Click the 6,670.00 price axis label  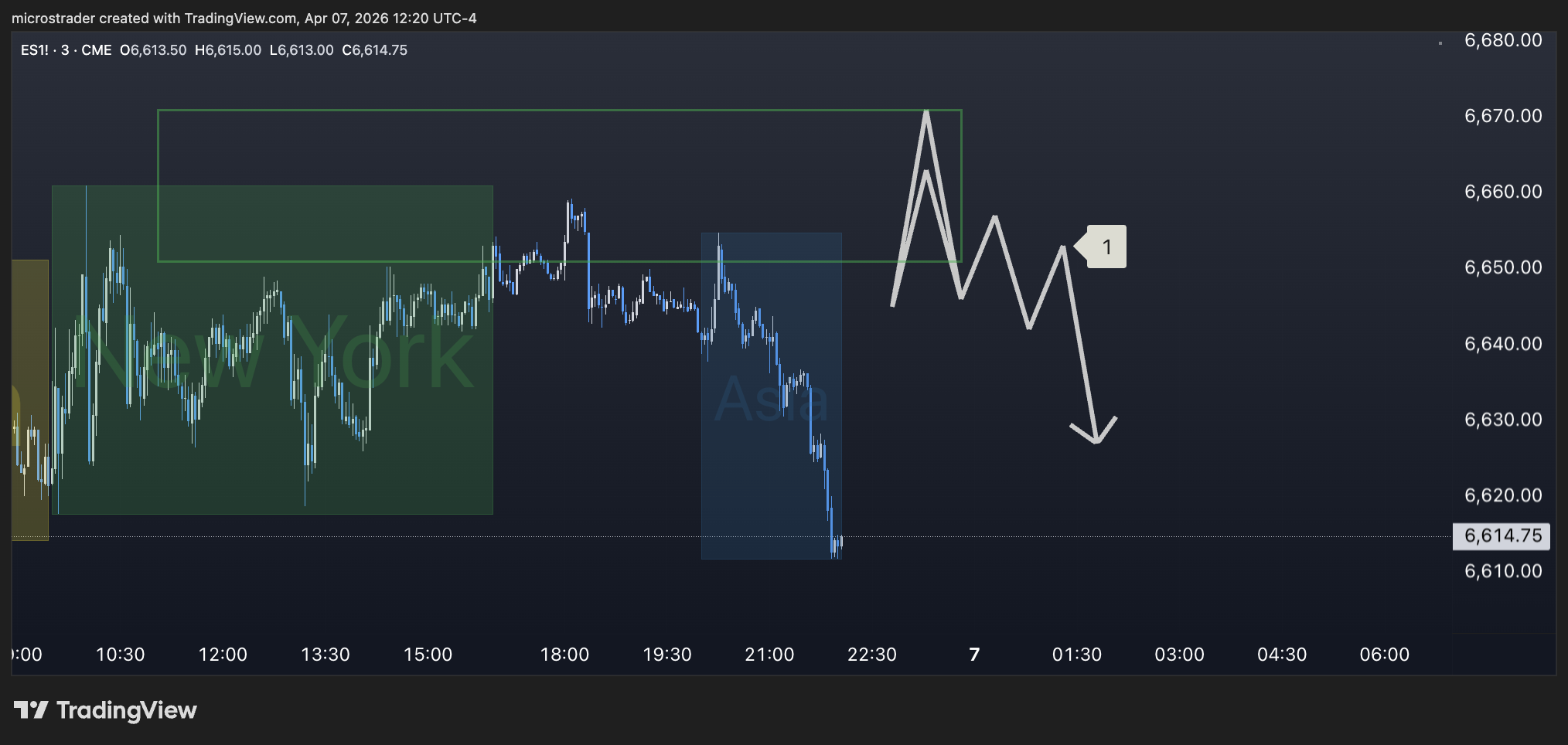click(1503, 116)
